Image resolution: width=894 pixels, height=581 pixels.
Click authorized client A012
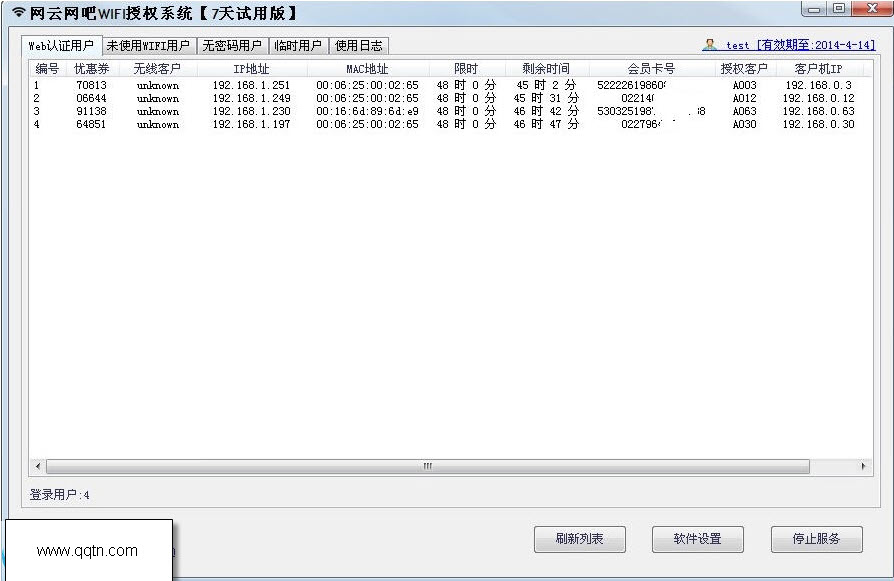click(745, 98)
